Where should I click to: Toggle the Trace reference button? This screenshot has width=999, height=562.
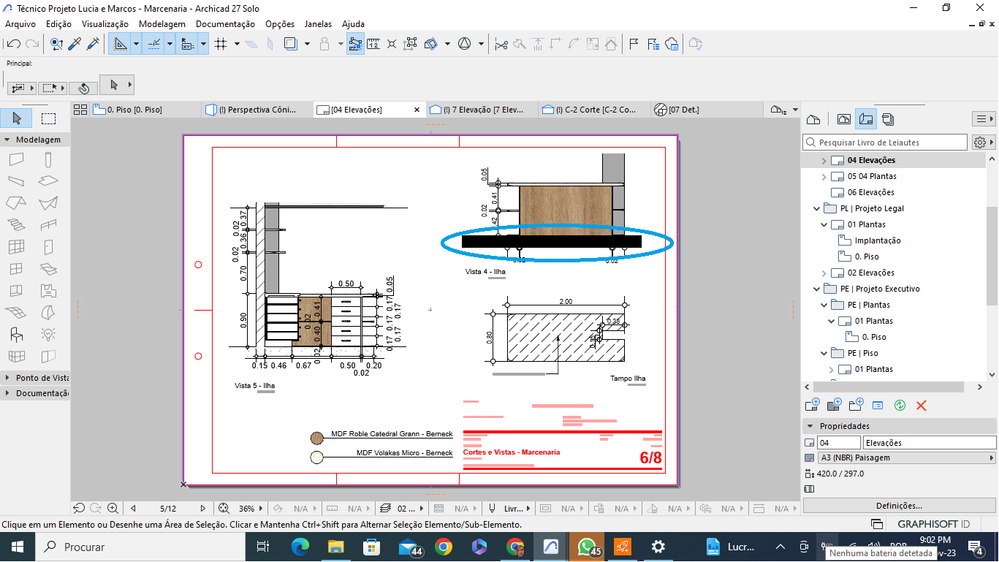[291, 44]
